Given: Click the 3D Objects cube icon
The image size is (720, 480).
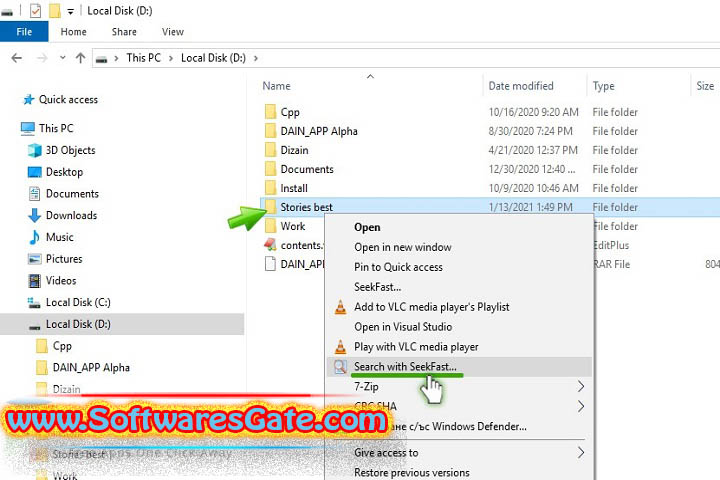Looking at the screenshot, I should [x=34, y=150].
